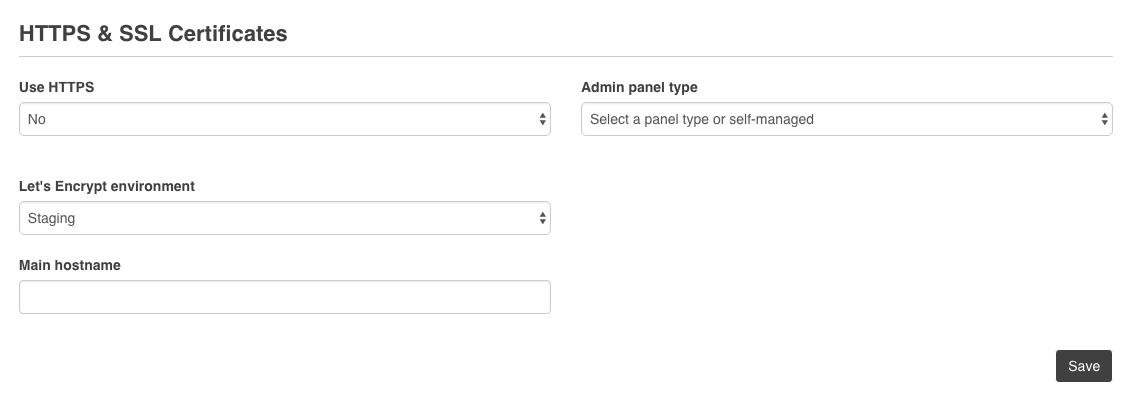Image resolution: width=1136 pixels, height=406 pixels.
Task: Click the 'Use HTTPS' field label
Action: tap(57, 87)
